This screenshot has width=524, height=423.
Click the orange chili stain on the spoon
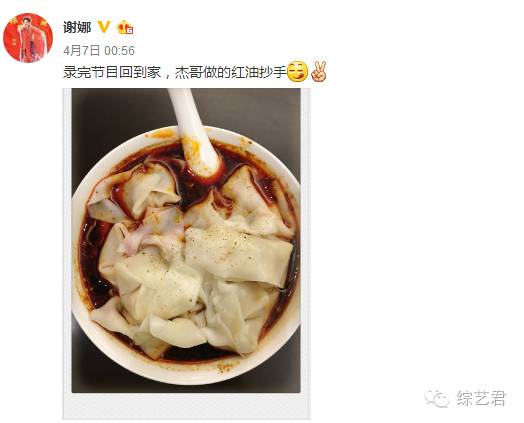click(x=190, y=149)
